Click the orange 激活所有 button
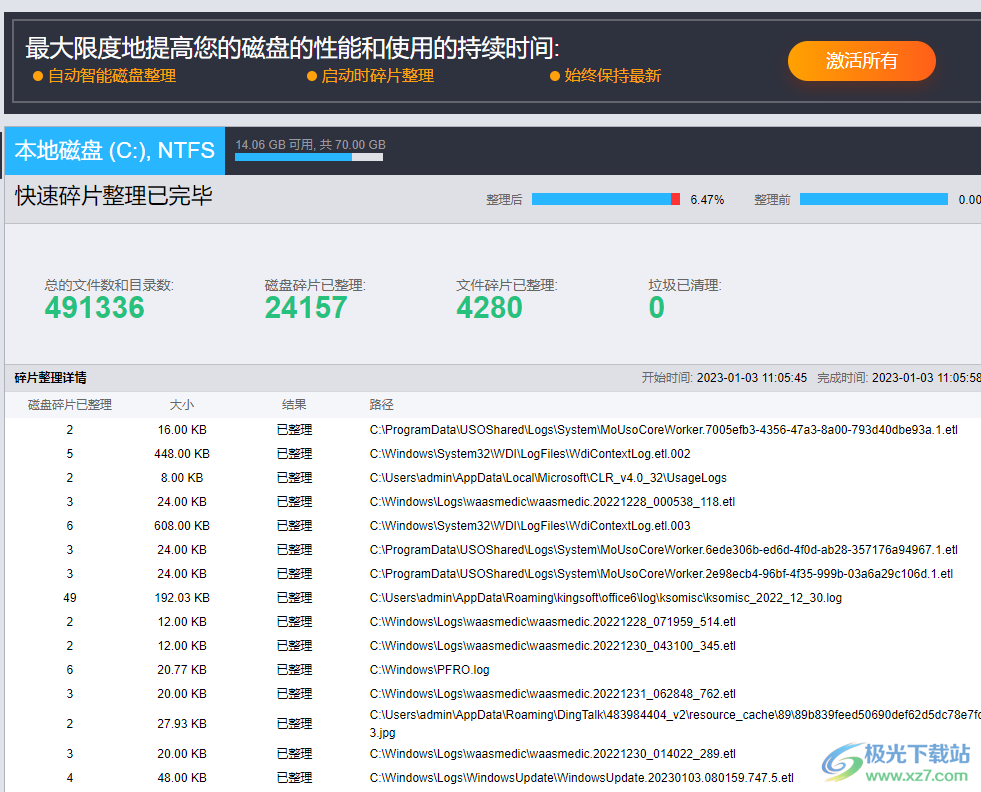The width and height of the screenshot is (981, 792). (x=862, y=61)
